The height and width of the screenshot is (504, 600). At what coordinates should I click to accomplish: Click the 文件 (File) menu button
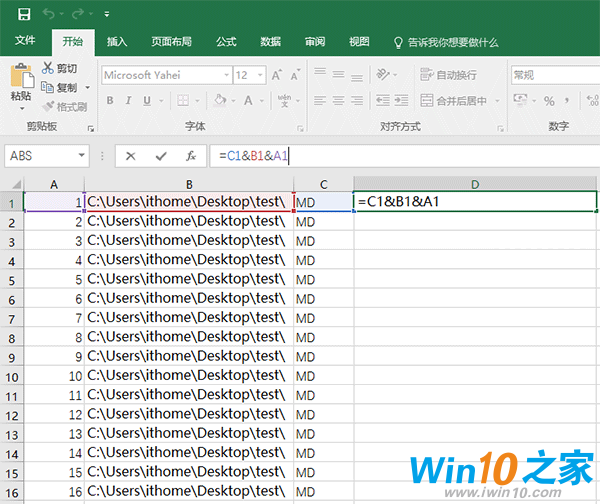coord(25,42)
